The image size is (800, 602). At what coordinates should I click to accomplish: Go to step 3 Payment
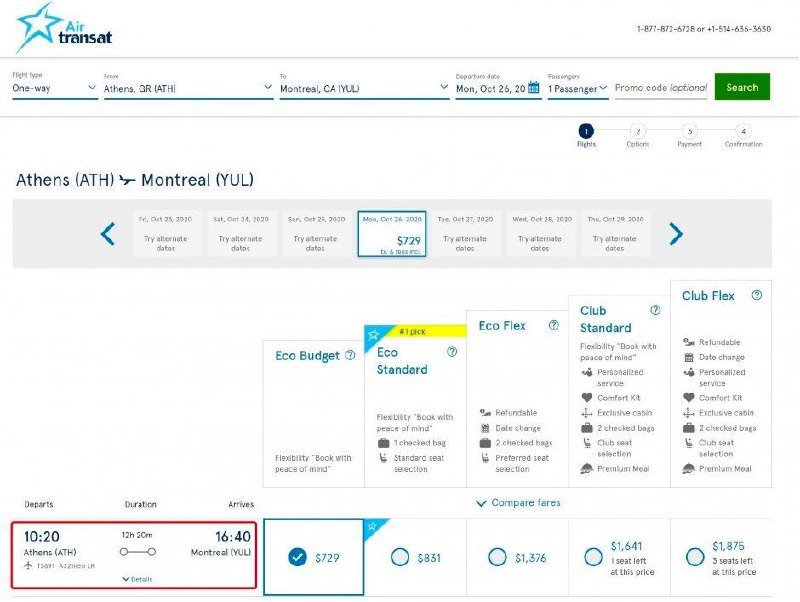[x=690, y=132]
